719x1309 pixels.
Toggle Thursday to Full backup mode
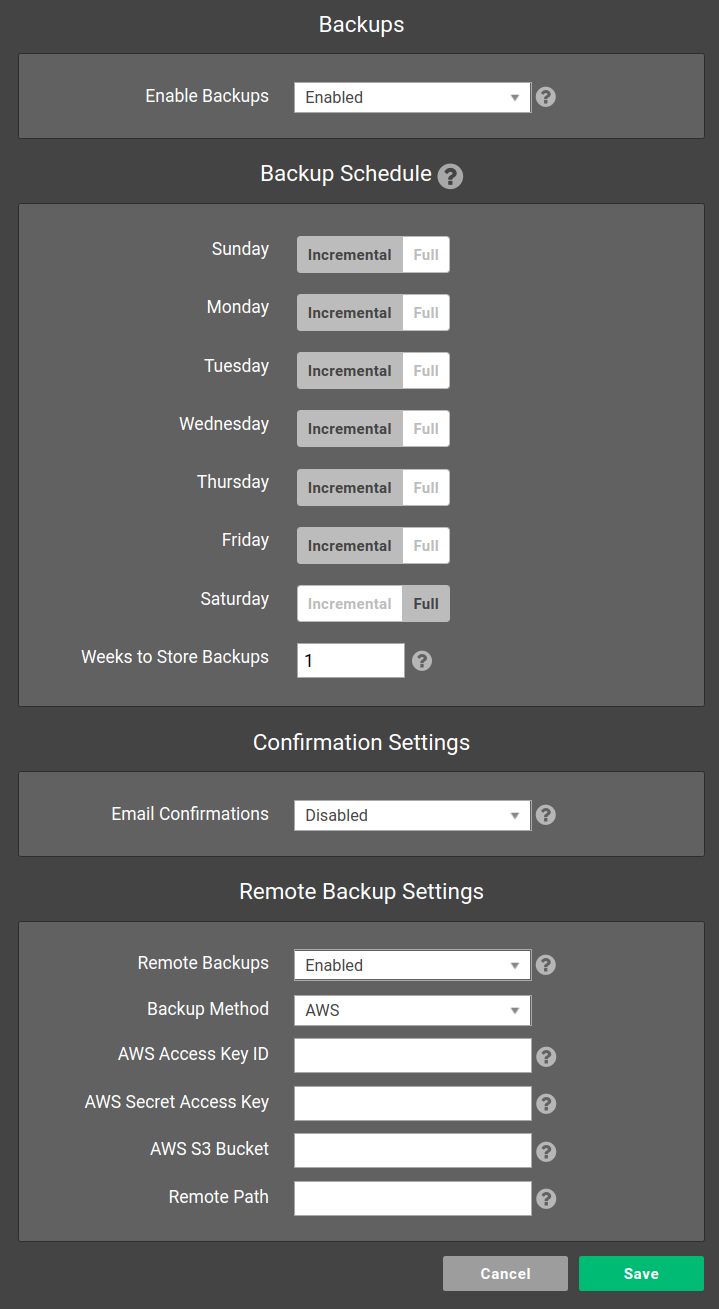click(x=425, y=487)
